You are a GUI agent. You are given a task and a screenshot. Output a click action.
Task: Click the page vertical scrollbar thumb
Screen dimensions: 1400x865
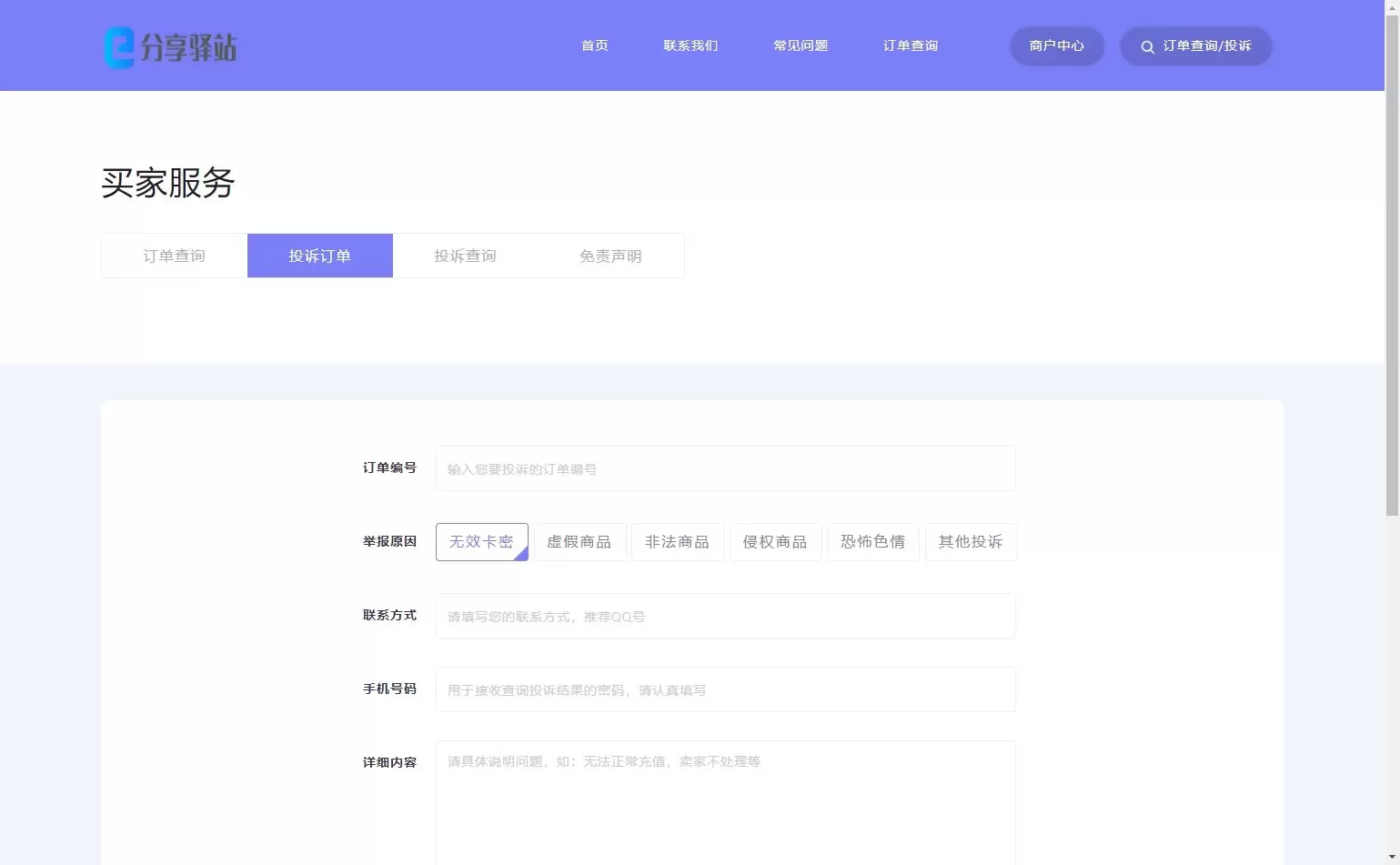pyautogui.click(x=1392, y=266)
